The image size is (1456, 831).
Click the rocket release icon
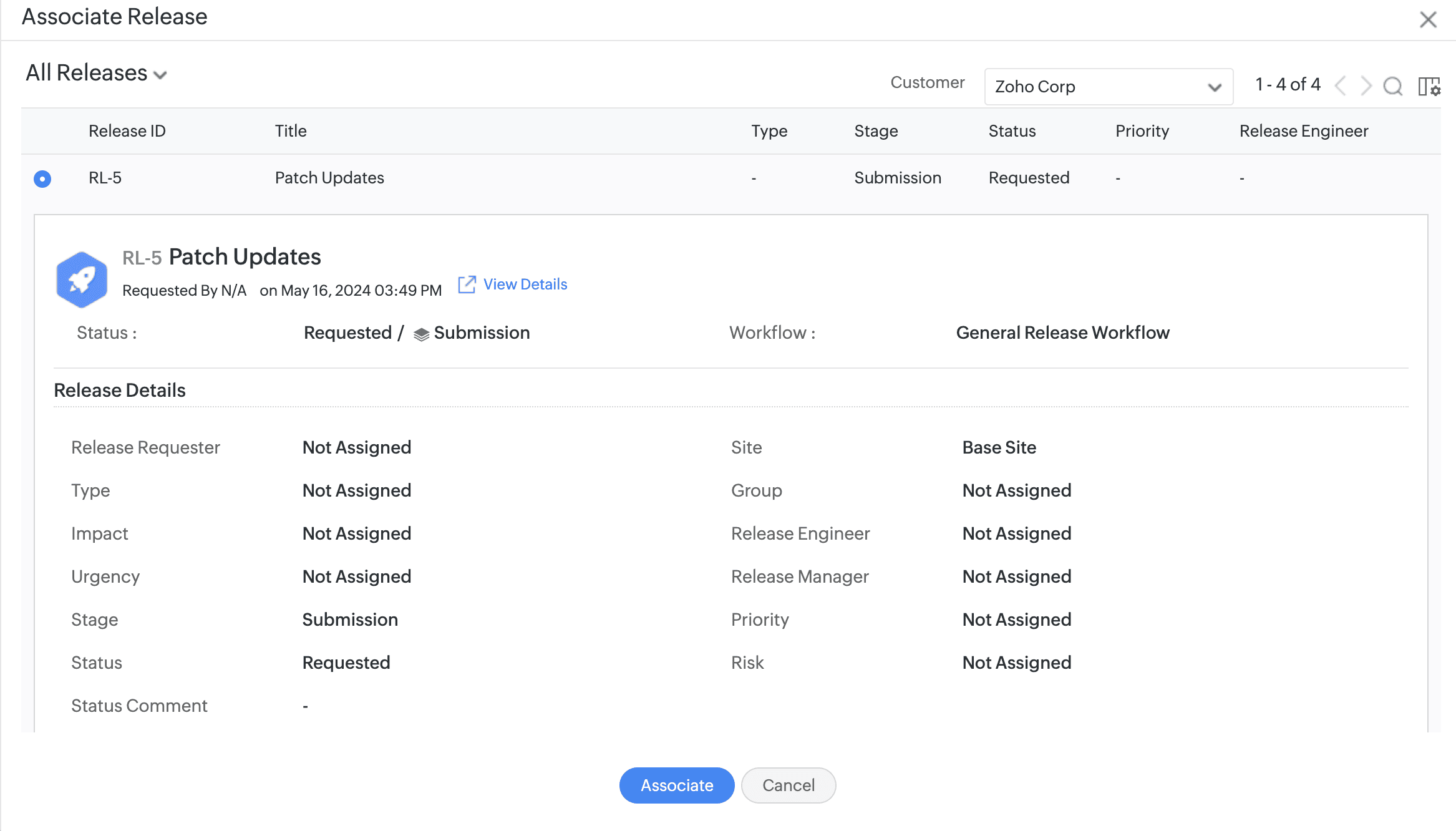coord(82,279)
